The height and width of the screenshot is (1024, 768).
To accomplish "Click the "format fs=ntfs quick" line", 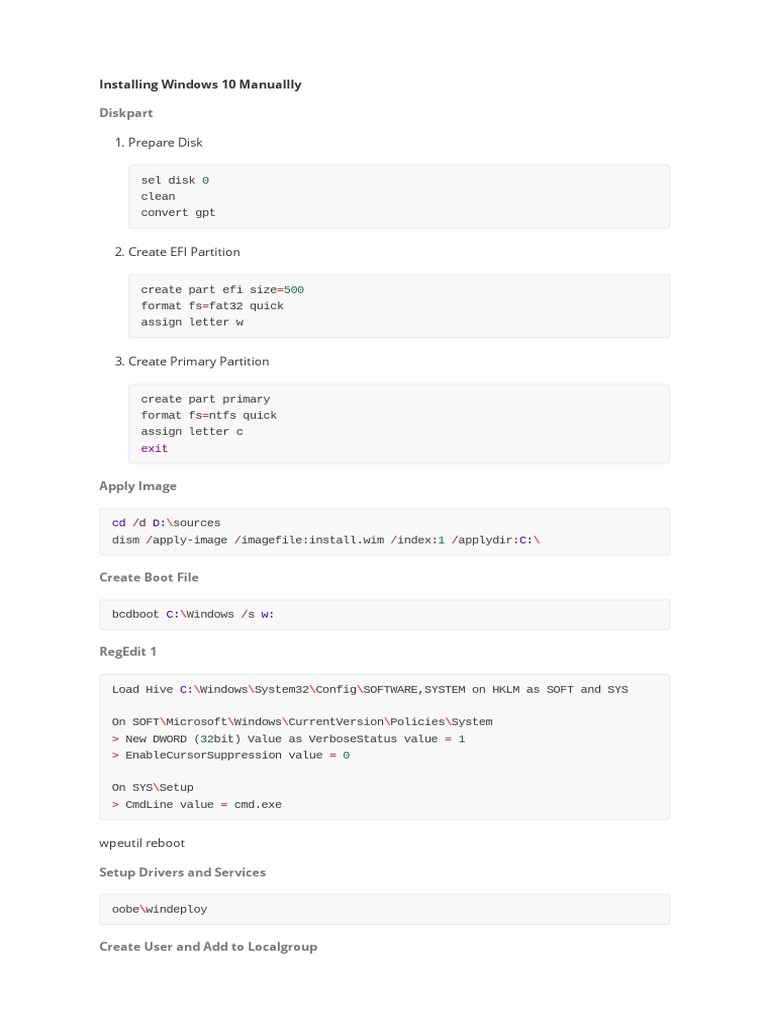I will (209, 415).
